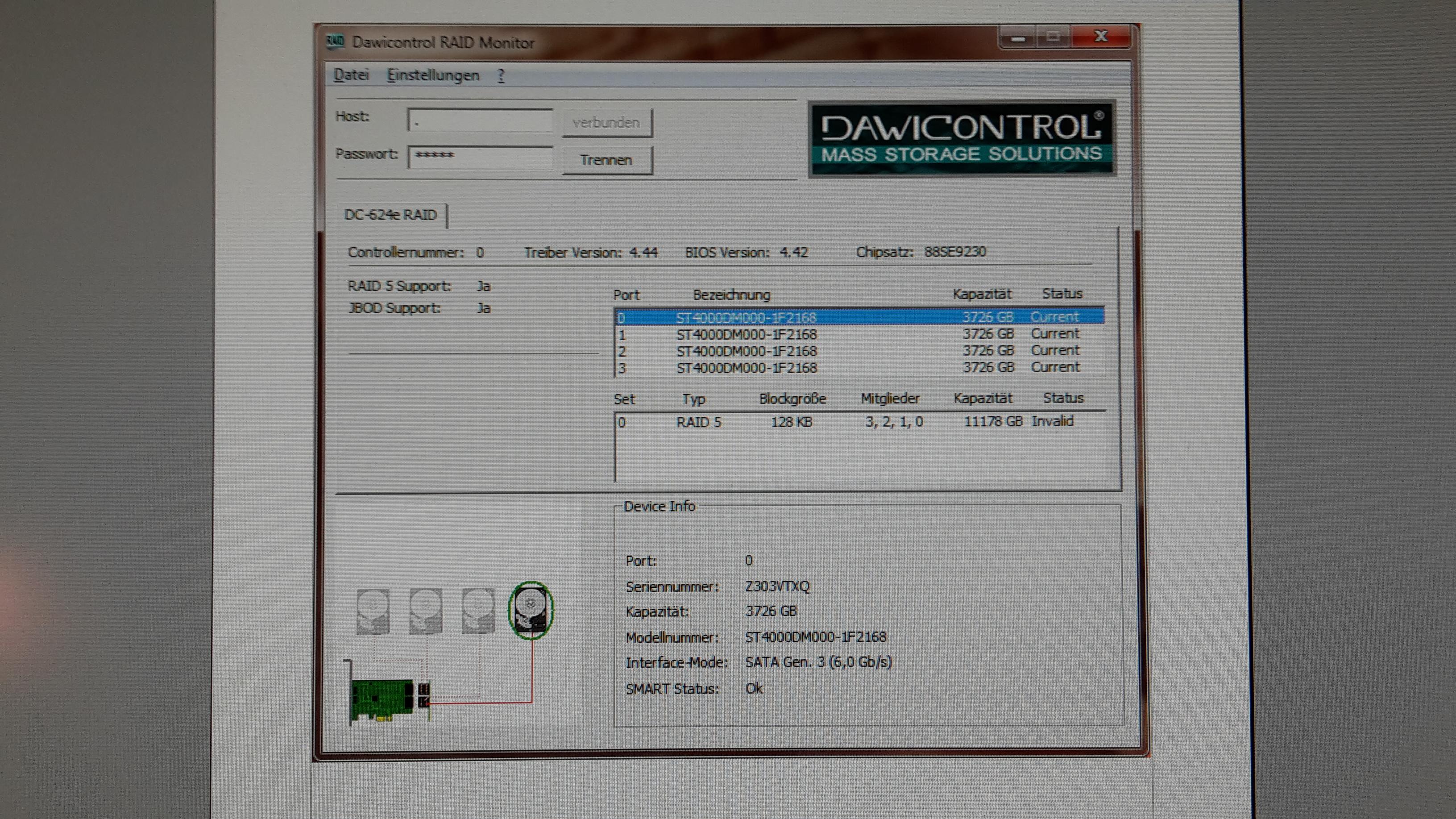
Task: Open the Datei menu
Action: click(x=351, y=75)
